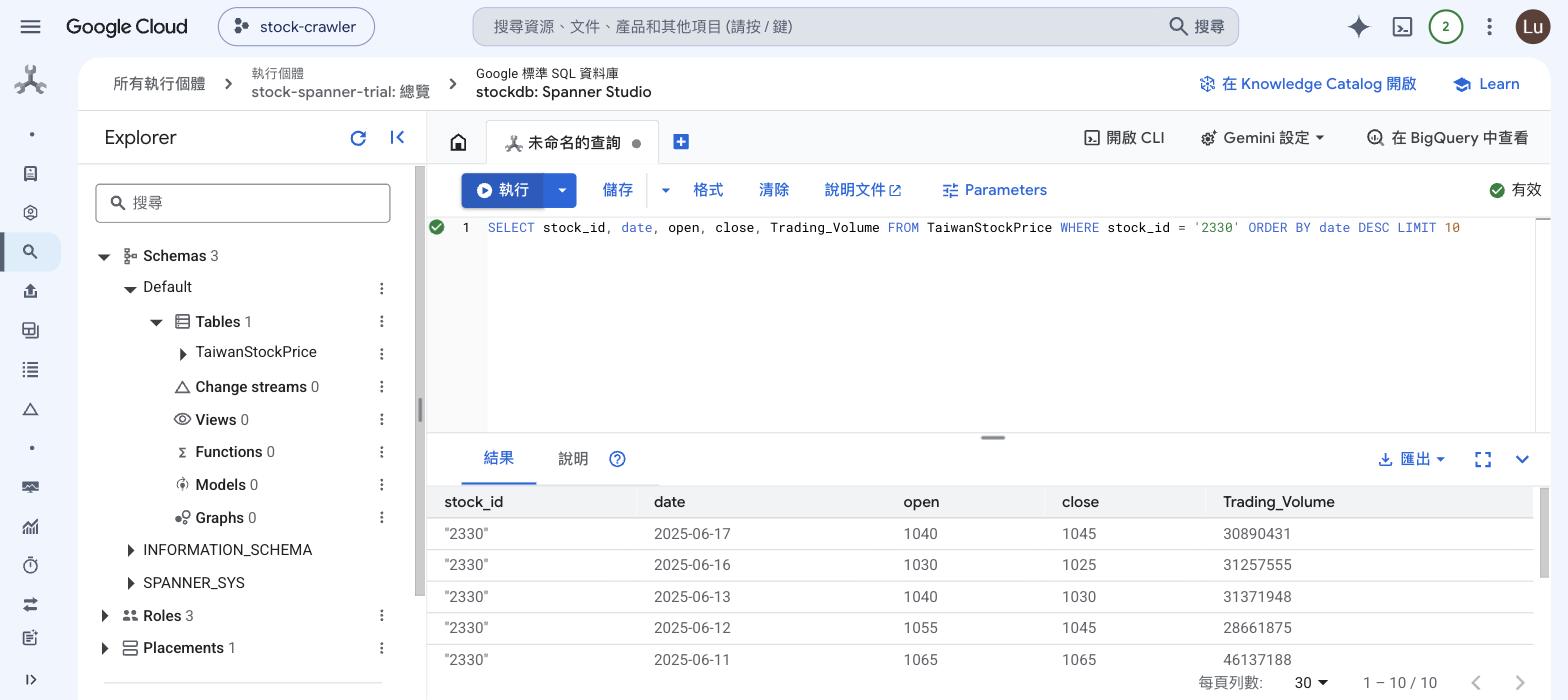The height and width of the screenshot is (700, 1568).
Task: Open results in full screen
Action: coord(1483,459)
